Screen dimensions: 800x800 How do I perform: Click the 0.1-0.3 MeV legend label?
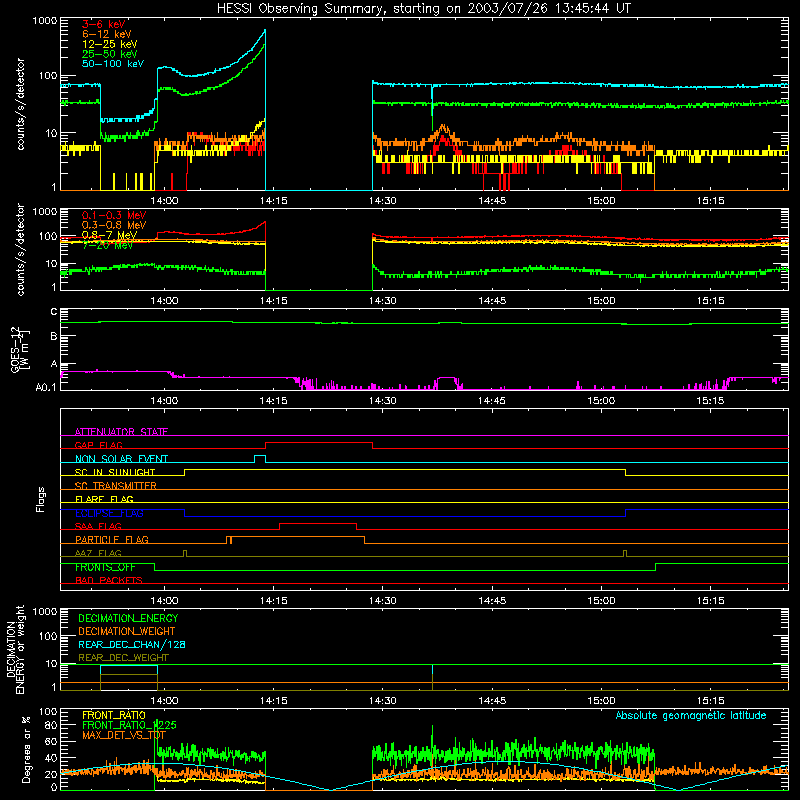point(114,215)
